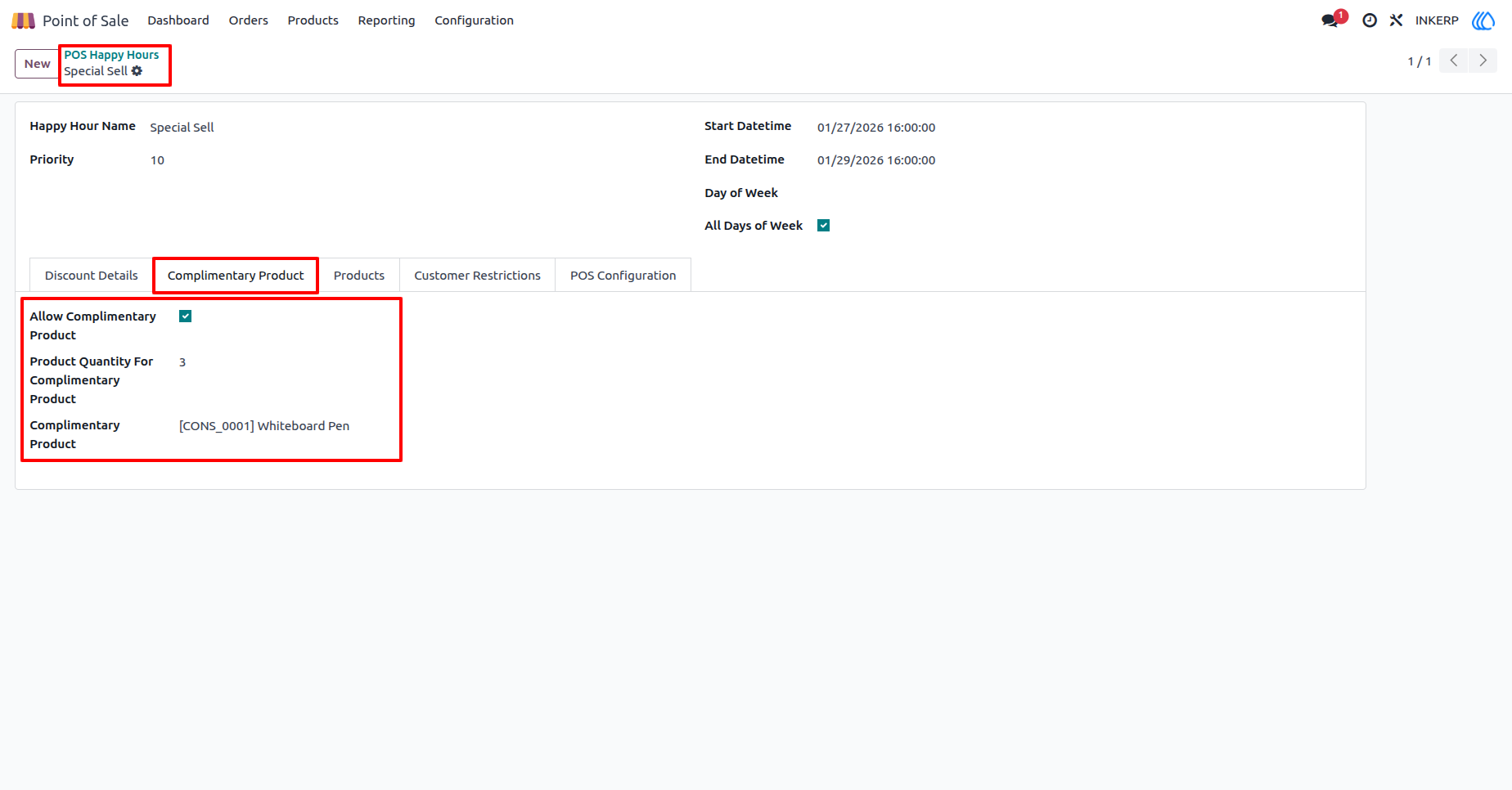The height and width of the screenshot is (790, 1512).
Task: Open the Dashboard menu
Action: coord(178,20)
